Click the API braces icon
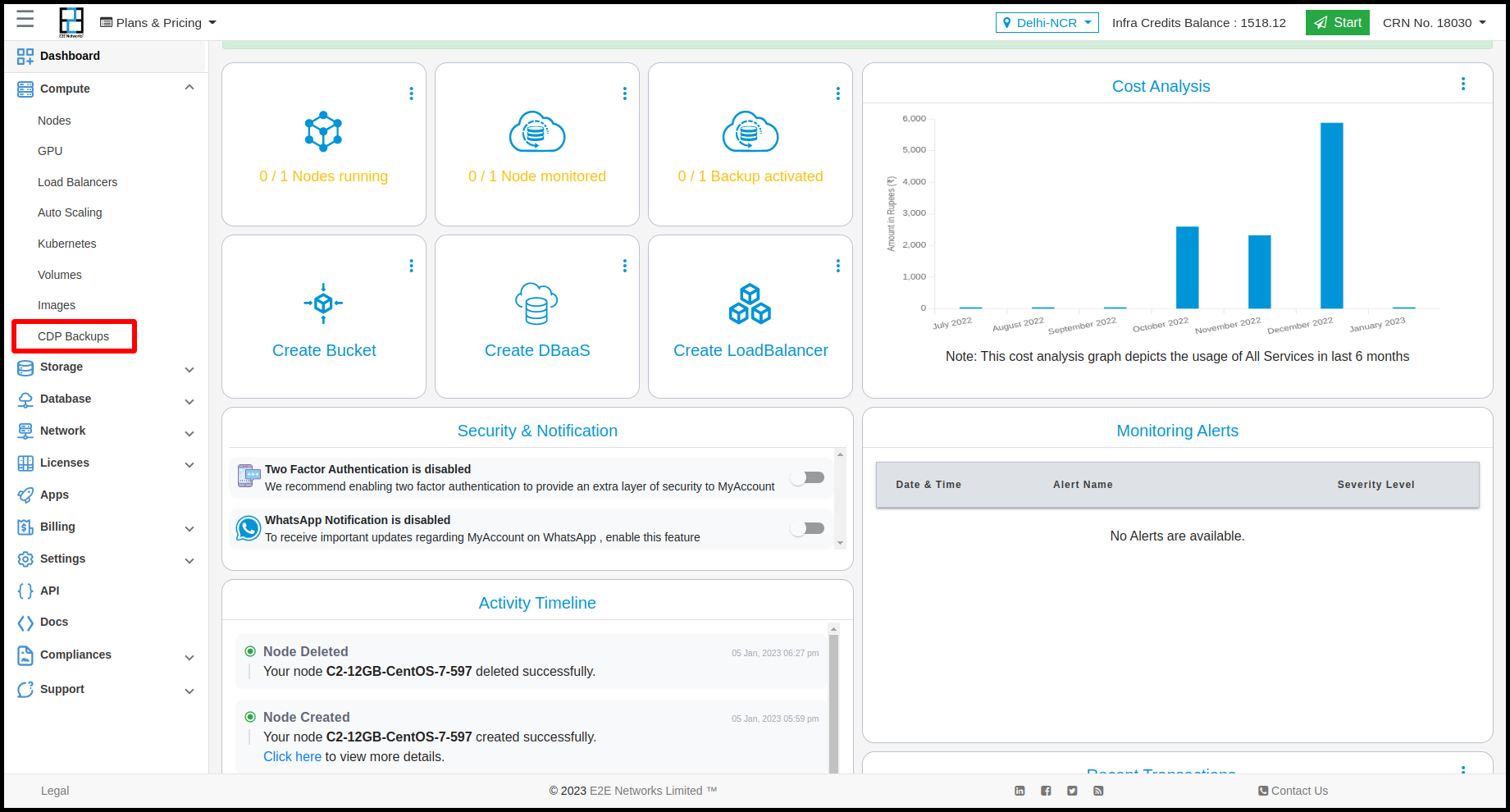 tap(25, 591)
